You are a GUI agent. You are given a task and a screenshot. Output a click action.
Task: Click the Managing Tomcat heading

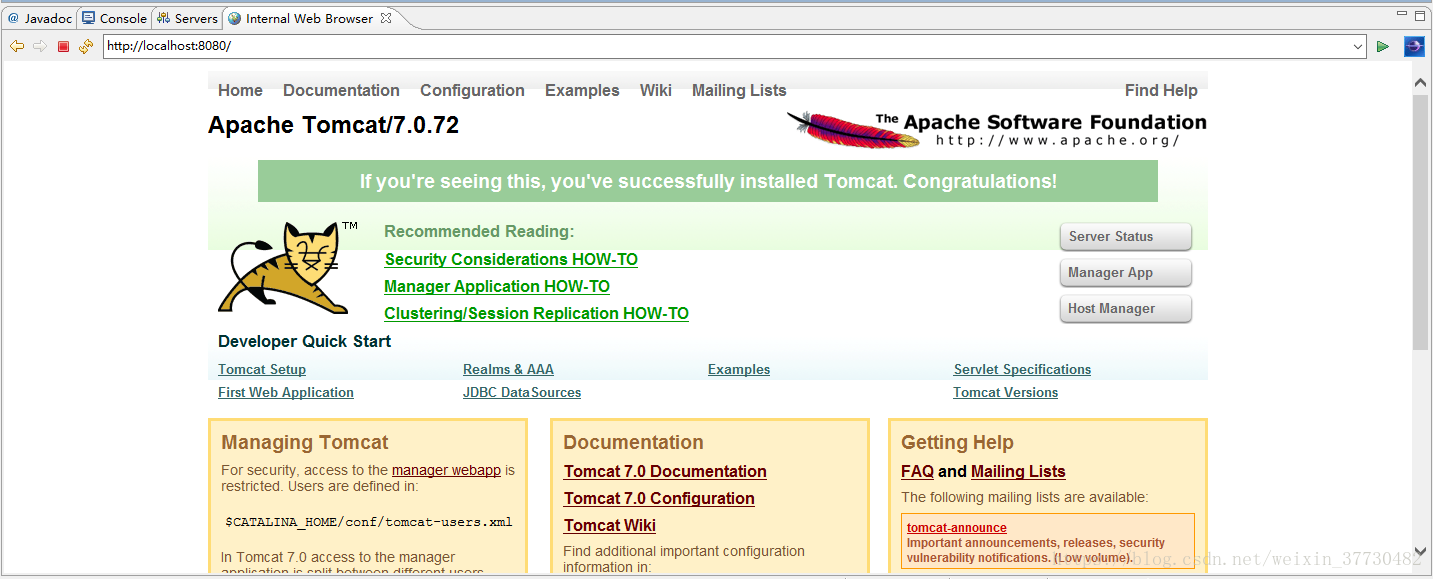pos(305,442)
